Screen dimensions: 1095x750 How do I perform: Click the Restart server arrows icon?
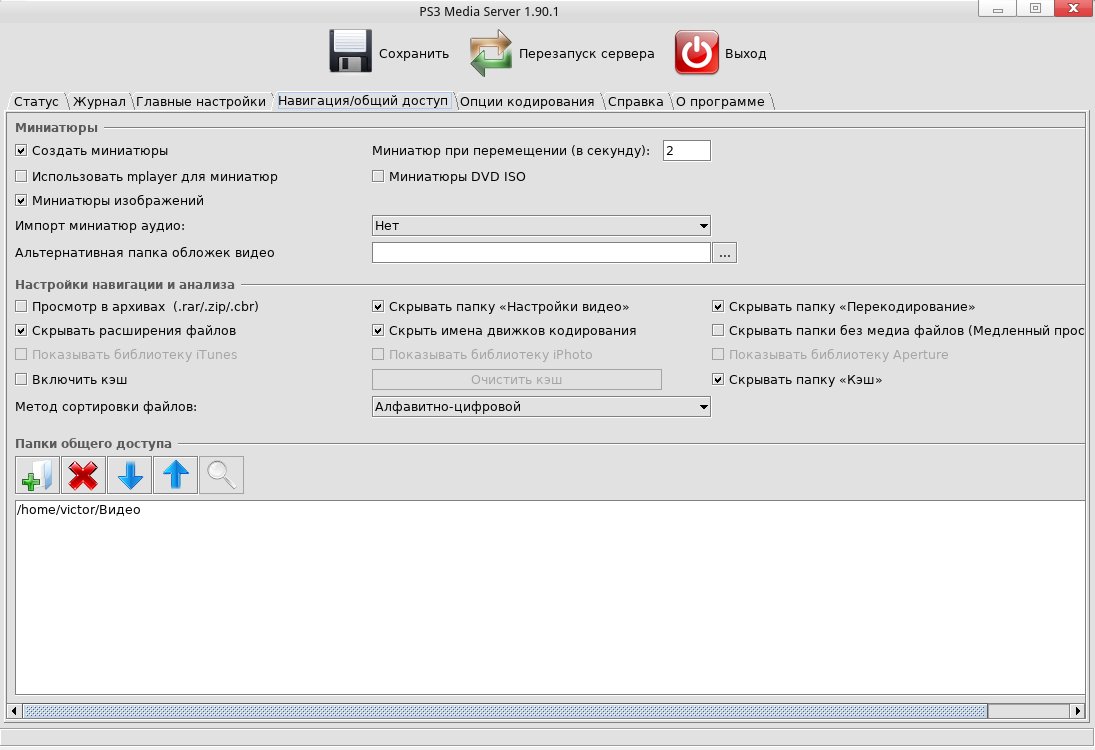[490, 52]
